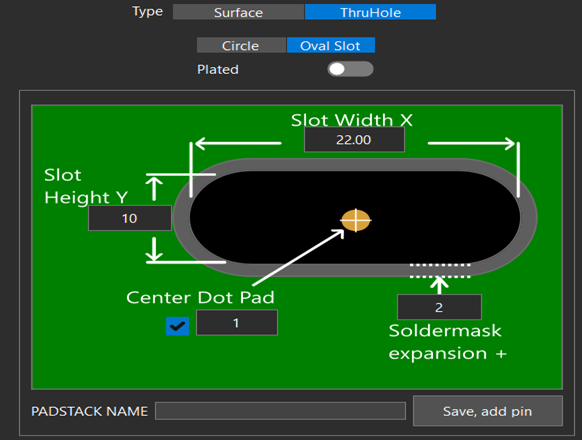Click the Slot Height Y value field
Viewport: 582px width, 440px height.
[x=130, y=218]
